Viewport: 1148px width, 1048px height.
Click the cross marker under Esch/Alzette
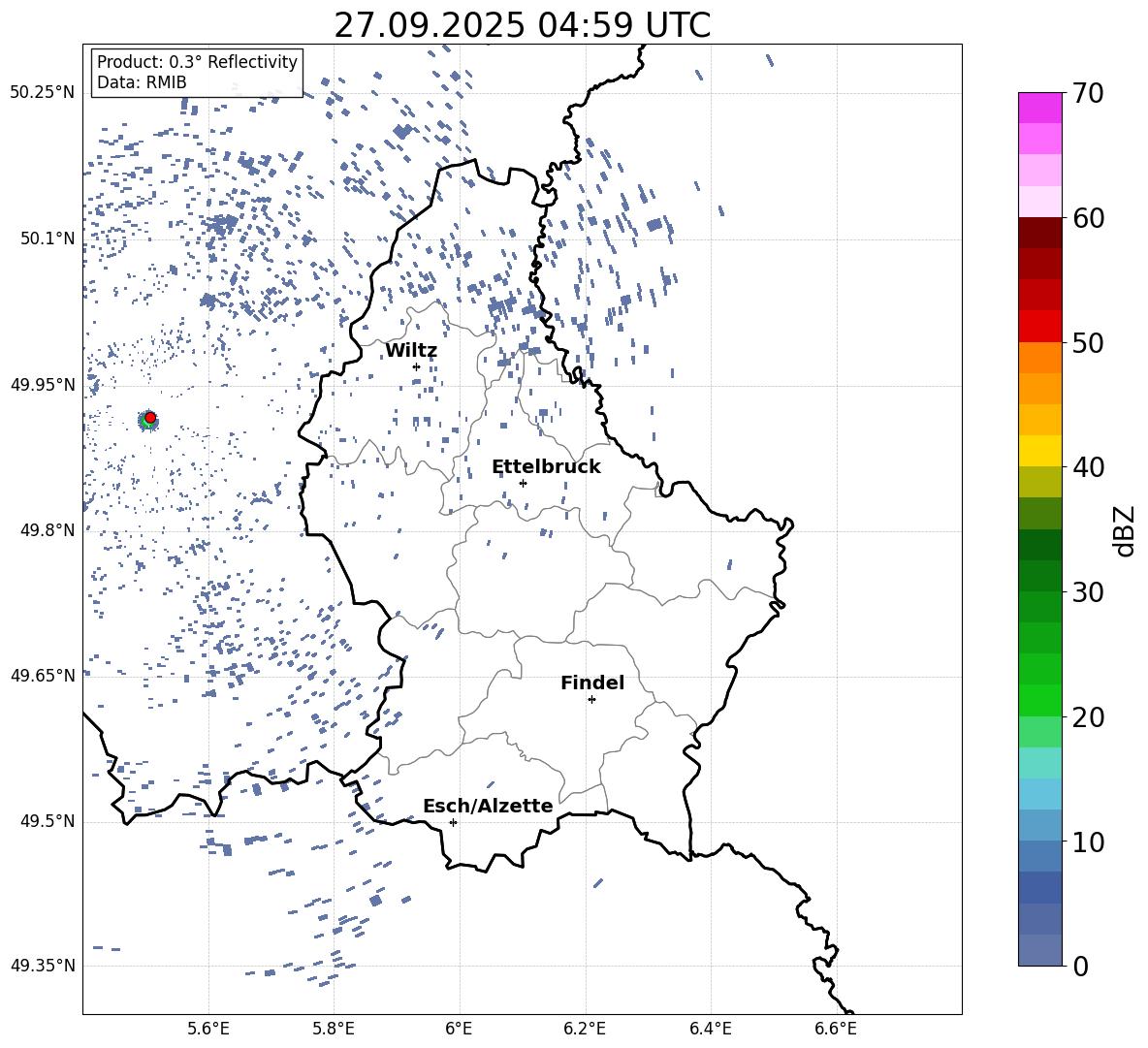coord(453,822)
